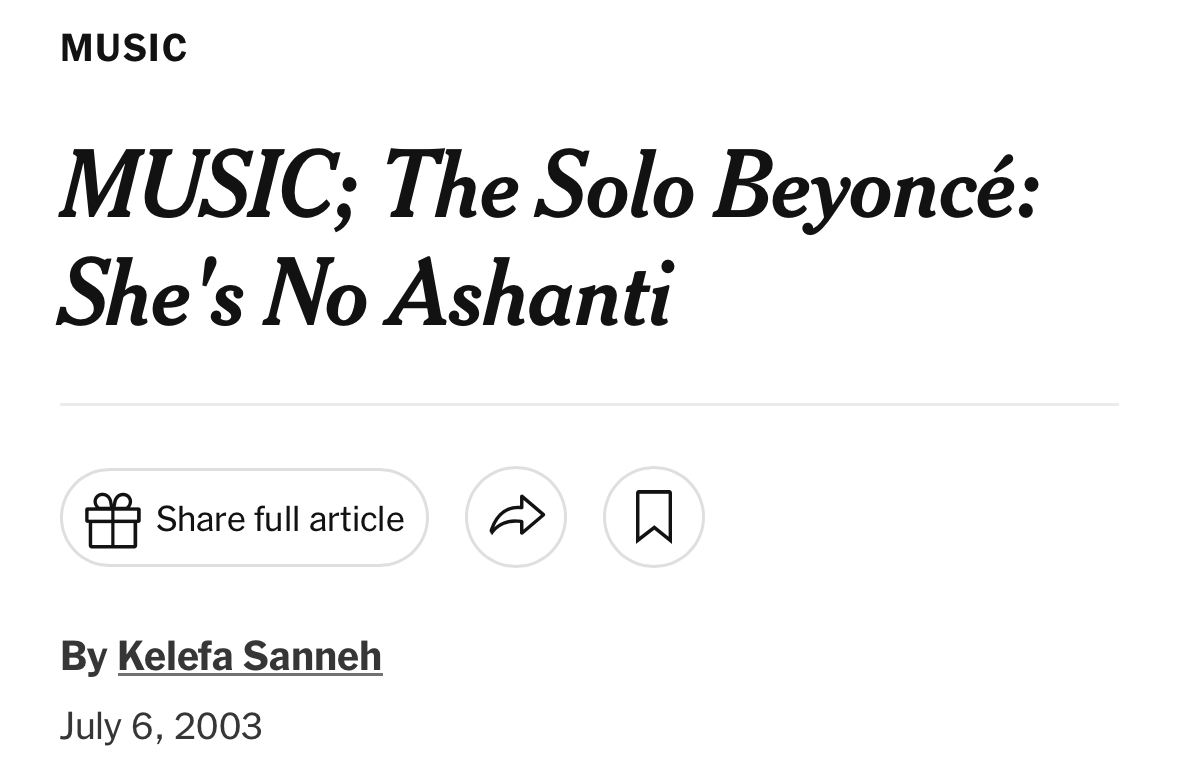Click the divider line under headline
This screenshot has height=783, width=1179.
coord(589,404)
